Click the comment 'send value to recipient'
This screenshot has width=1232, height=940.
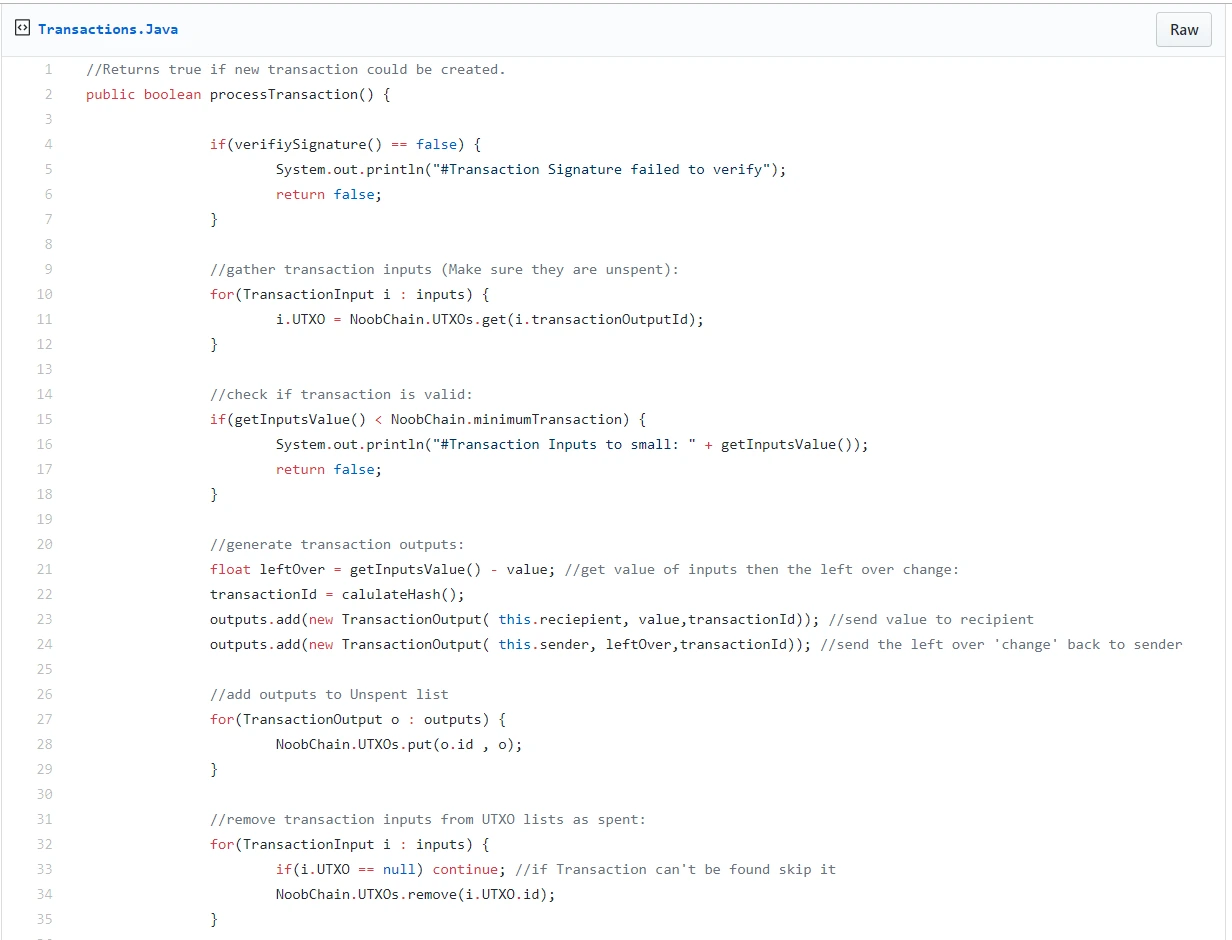pyautogui.click(x=931, y=619)
